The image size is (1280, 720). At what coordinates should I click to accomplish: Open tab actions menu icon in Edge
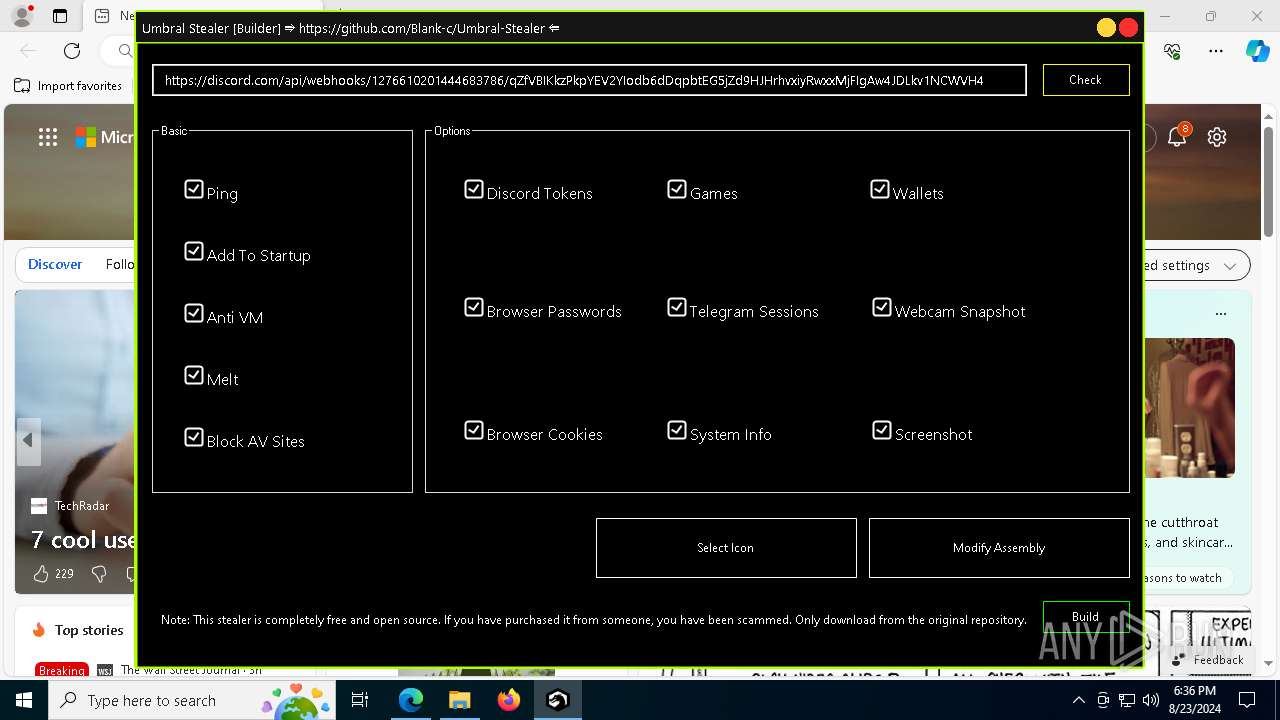click(60, 16)
